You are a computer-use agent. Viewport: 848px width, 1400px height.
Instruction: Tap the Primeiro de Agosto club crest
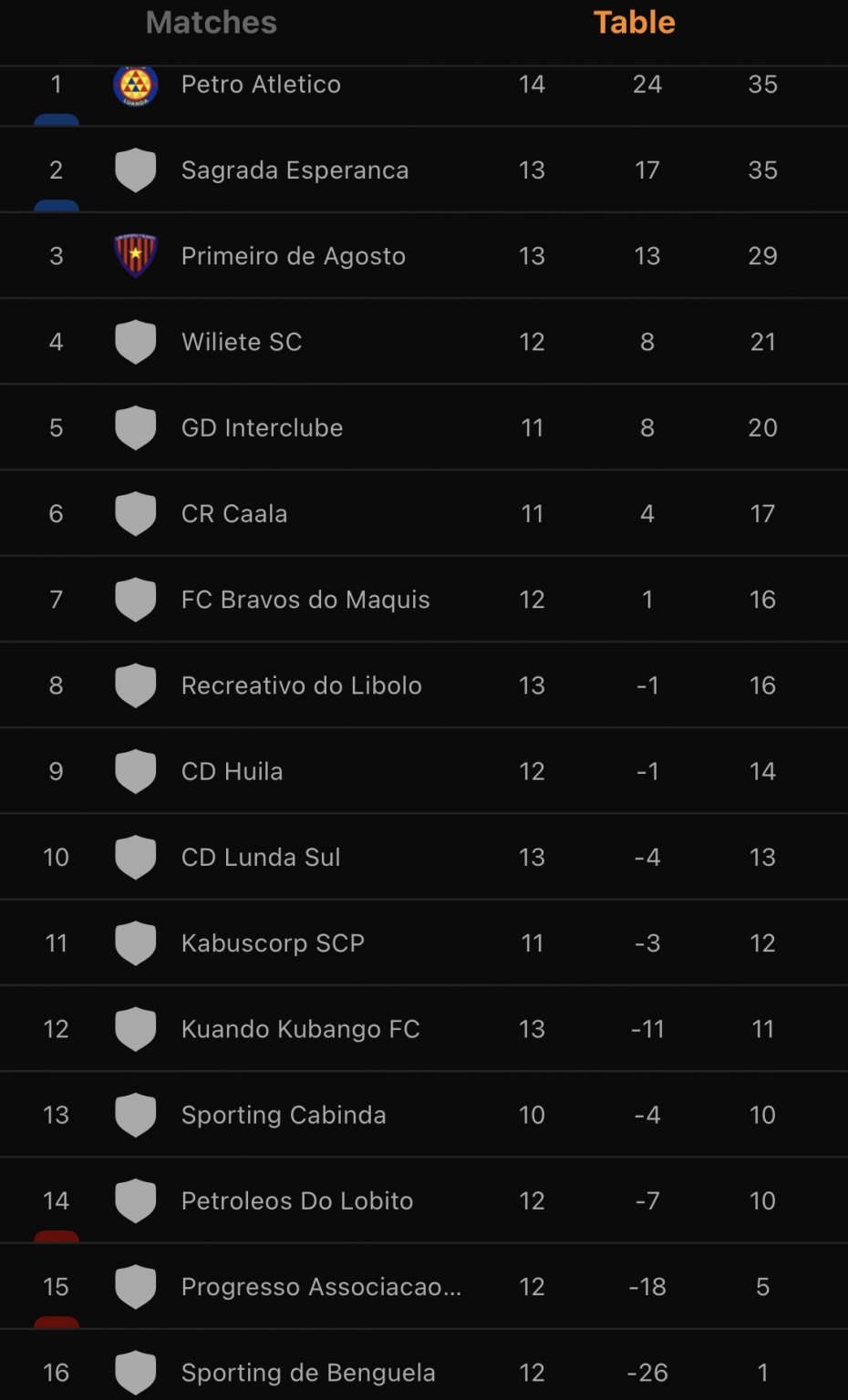coord(135,255)
